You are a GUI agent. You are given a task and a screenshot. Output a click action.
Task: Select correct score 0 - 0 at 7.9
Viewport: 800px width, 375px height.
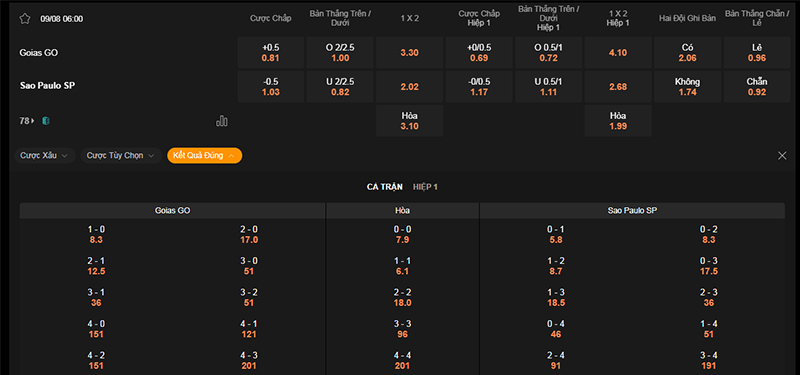pos(402,235)
